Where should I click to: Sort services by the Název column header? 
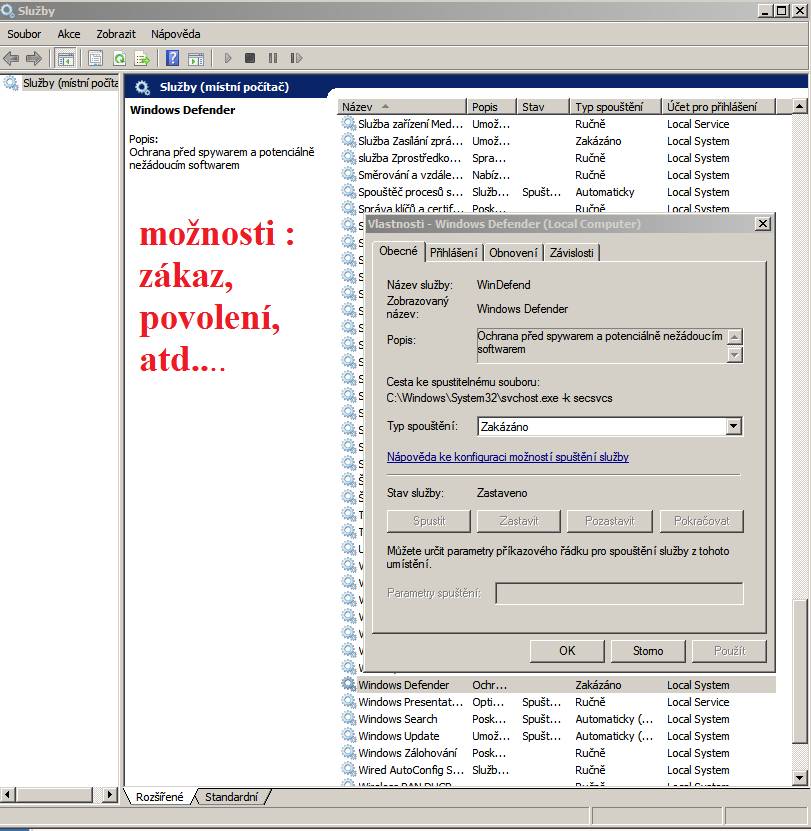pos(401,107)
